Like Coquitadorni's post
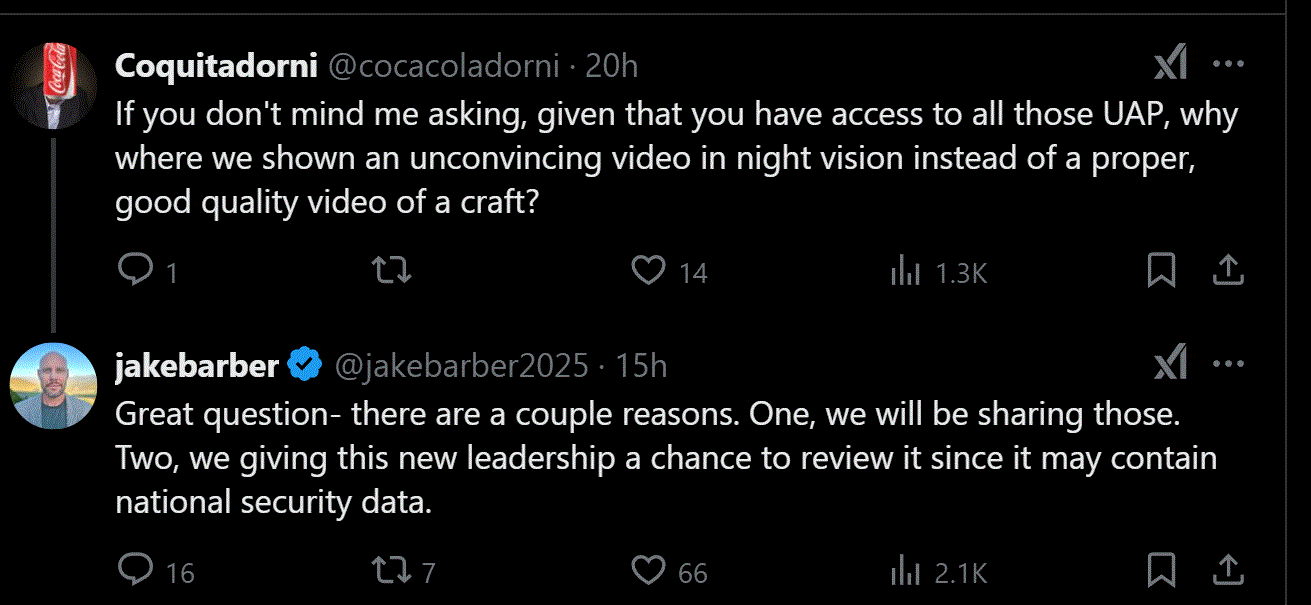This screenshot has width=1311, height=605. 650,271
